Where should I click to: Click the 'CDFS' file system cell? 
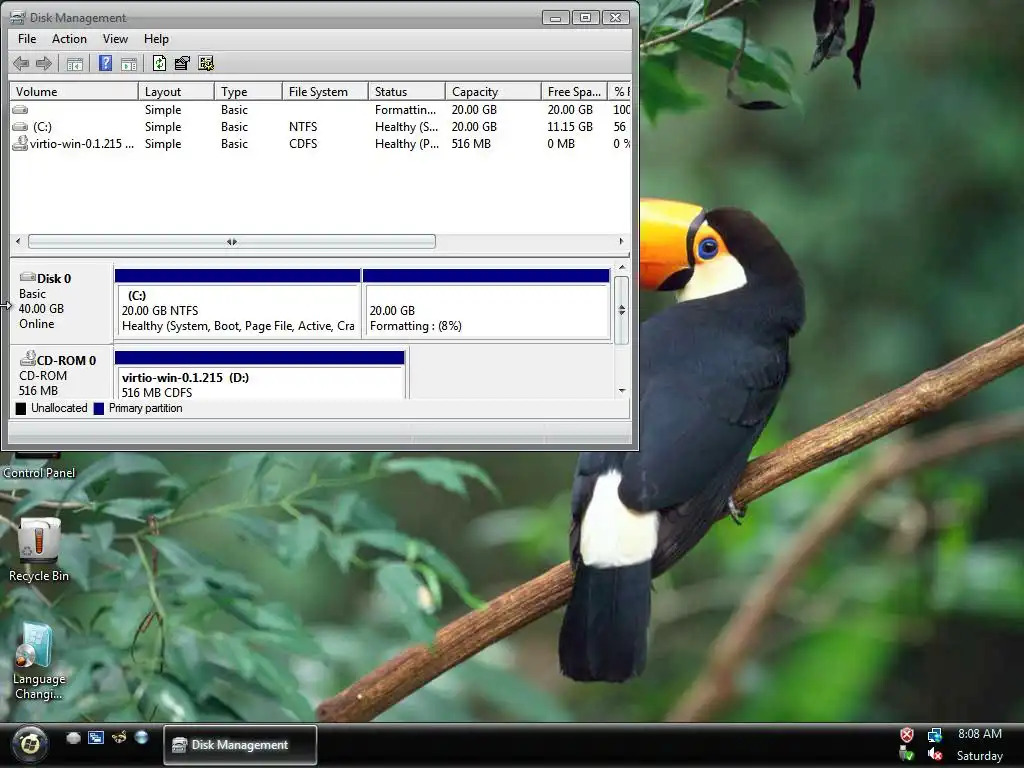pyautogui.click(x=303, y=144)
